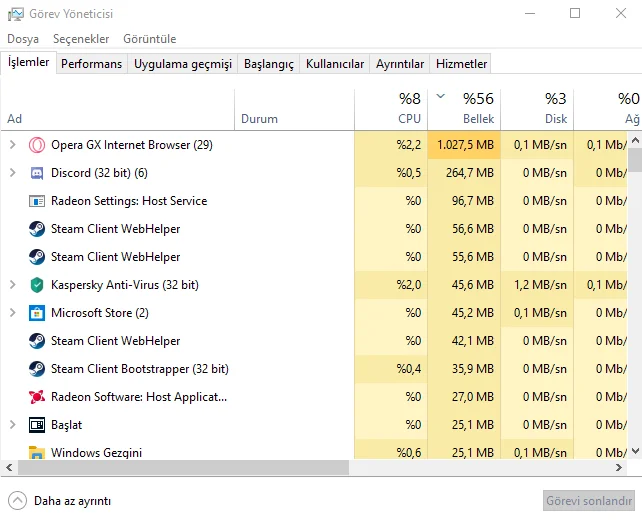Open the Başlangıç tab
The height and width of the screenshot is (524, 642).
point(269,64)
